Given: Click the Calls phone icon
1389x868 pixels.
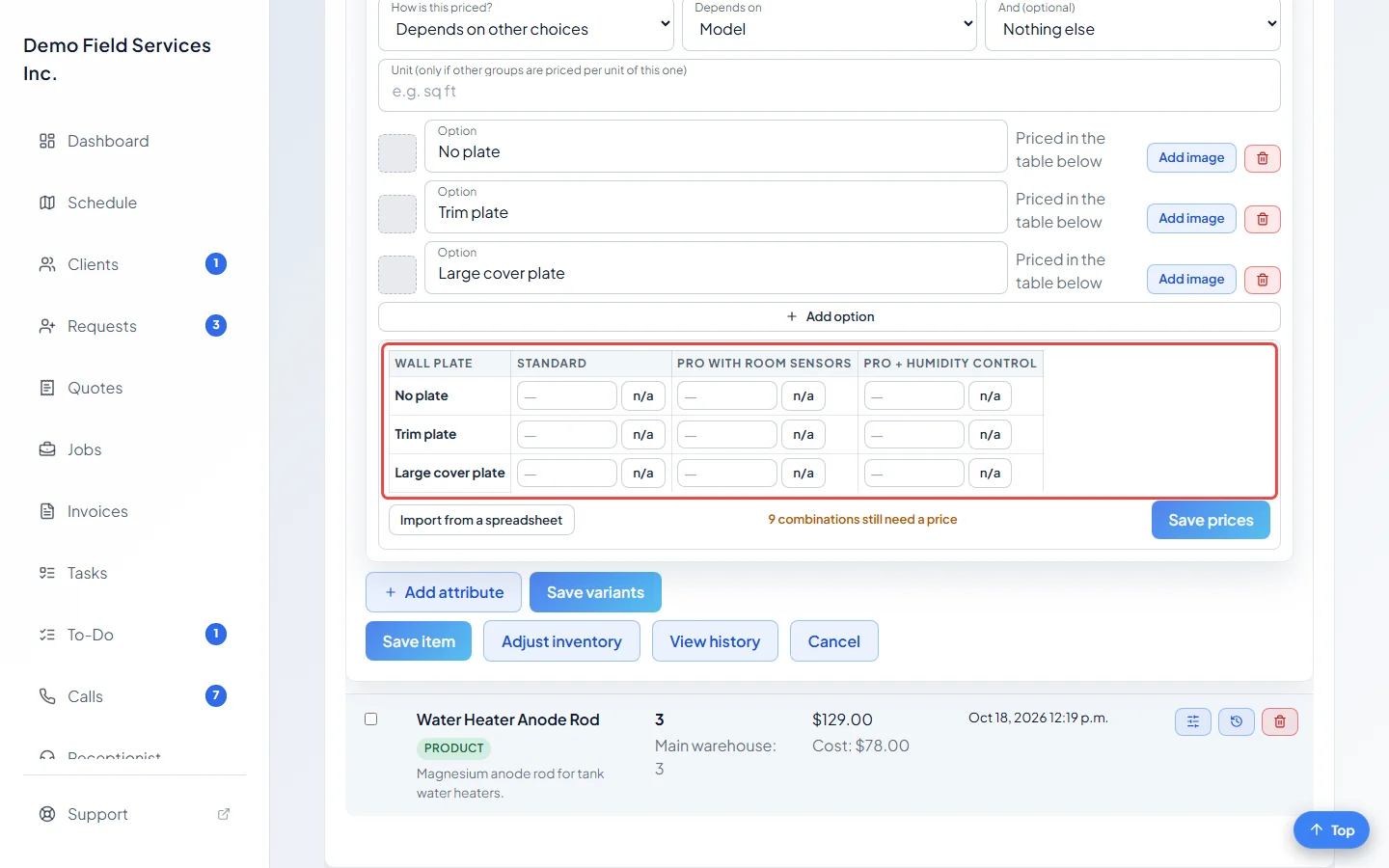Looking at the screenshot, I should coord(47,696).
